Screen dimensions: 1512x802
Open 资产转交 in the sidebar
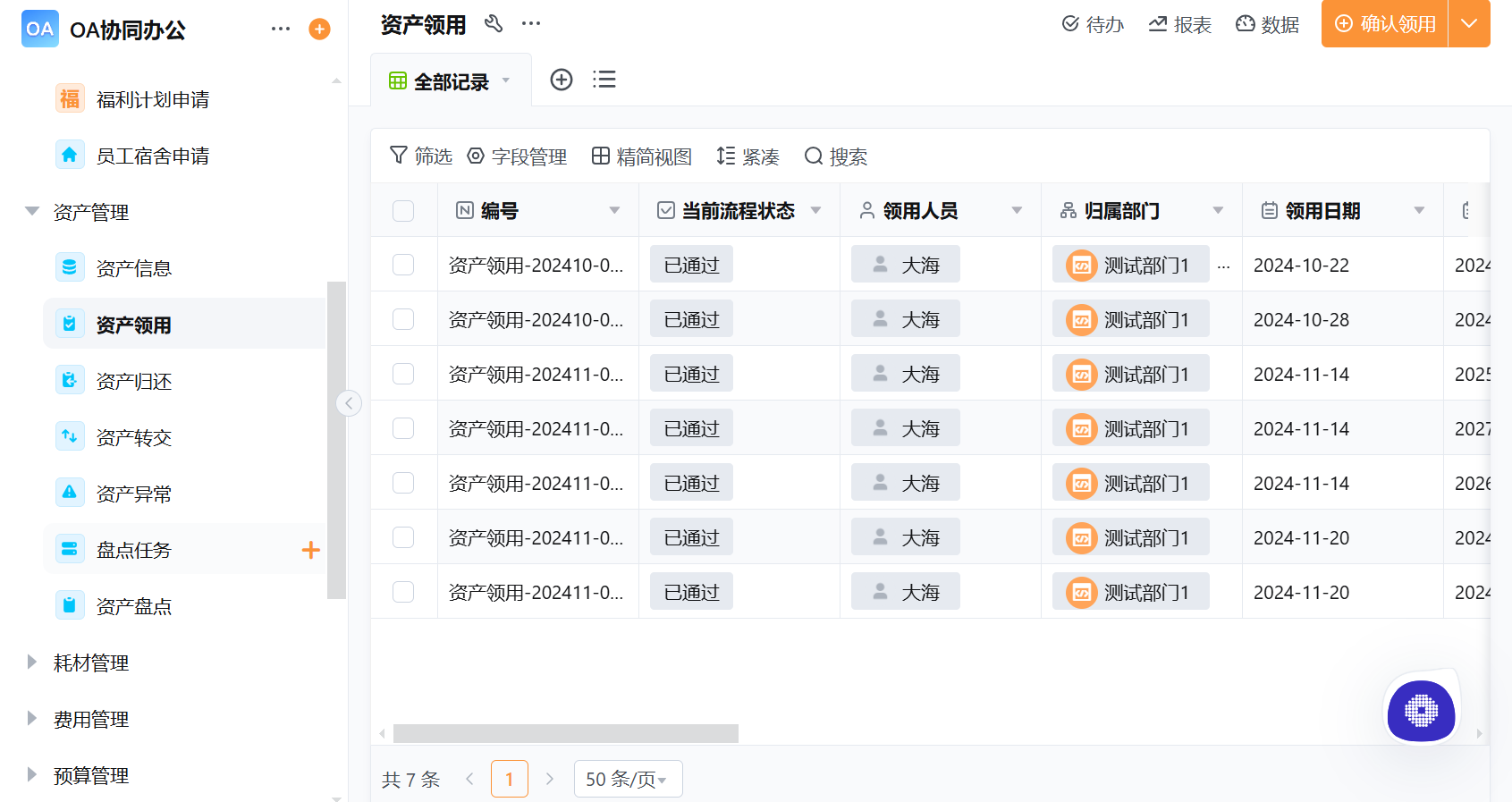(134, 437)
